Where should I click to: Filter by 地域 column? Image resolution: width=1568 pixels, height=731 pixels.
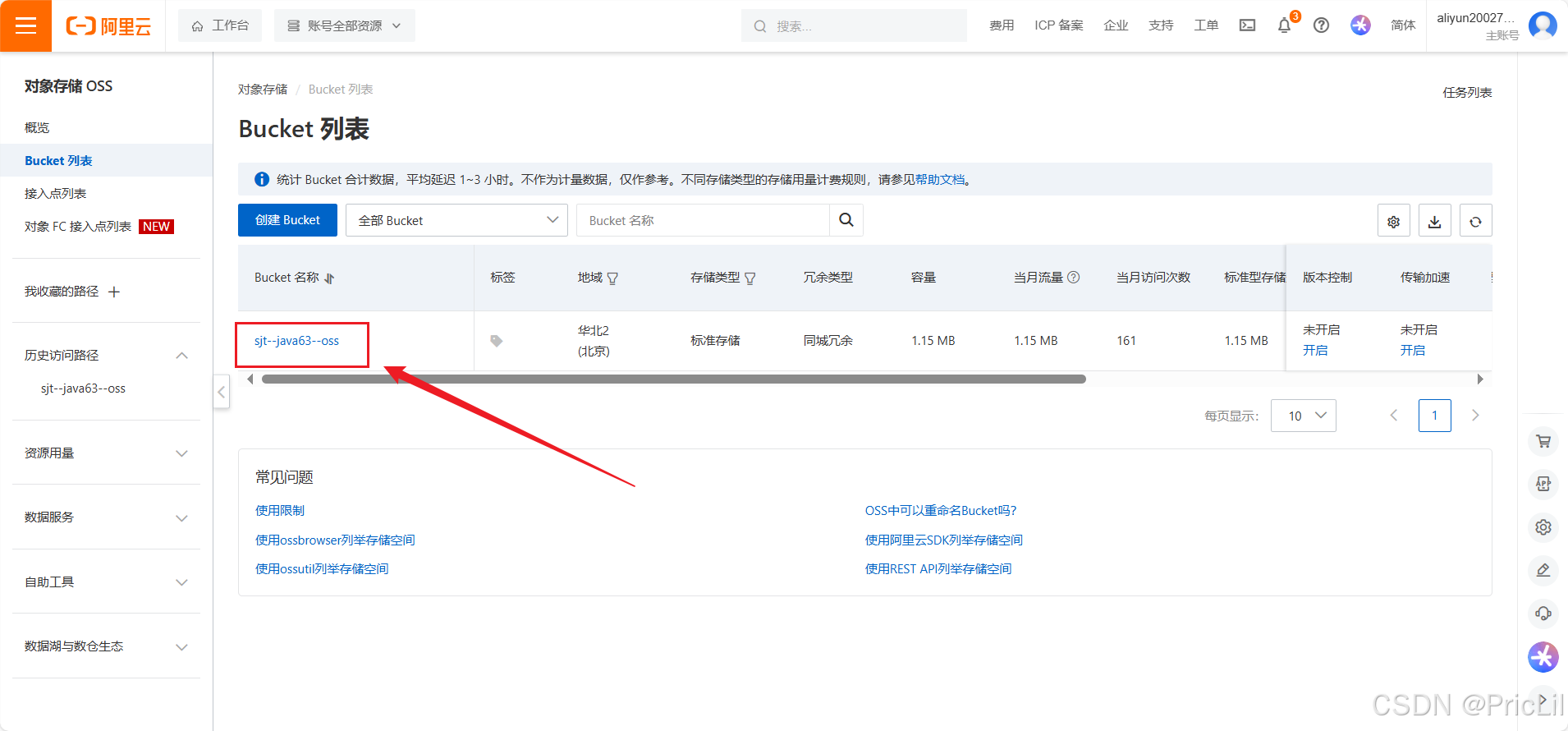(612, 278)
